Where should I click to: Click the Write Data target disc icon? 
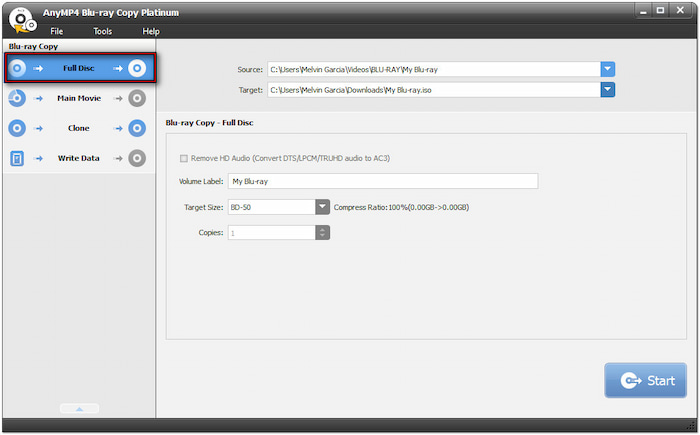coord(138,158)
